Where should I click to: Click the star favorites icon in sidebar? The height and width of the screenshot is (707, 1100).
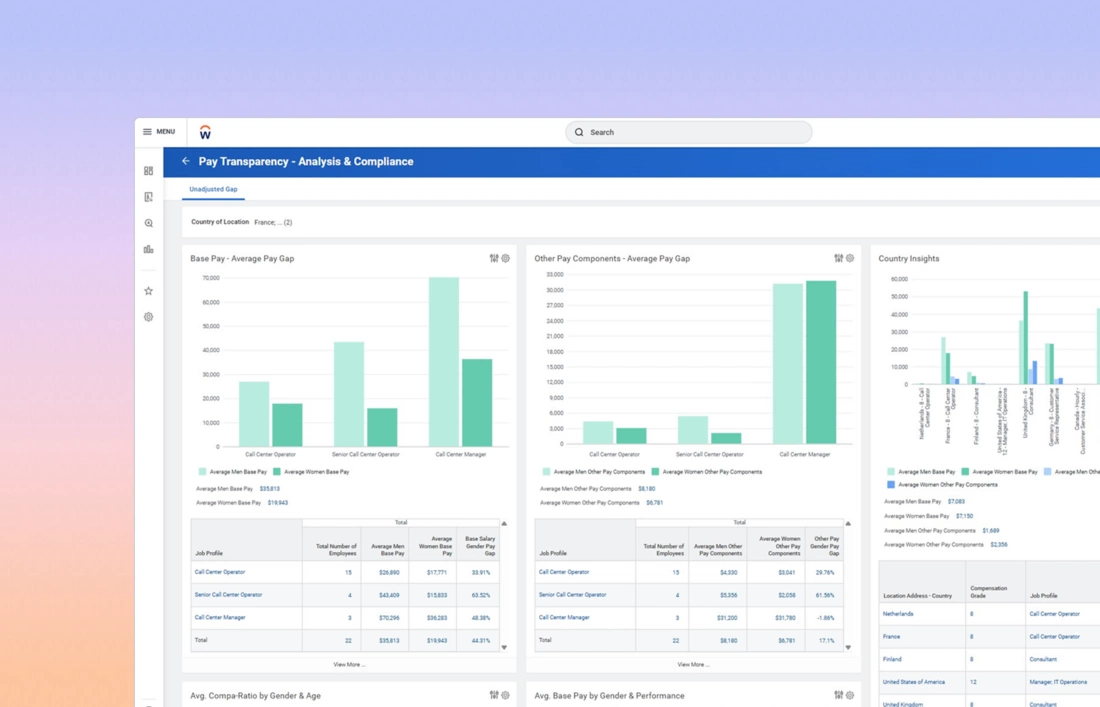[x=149, y=291]
